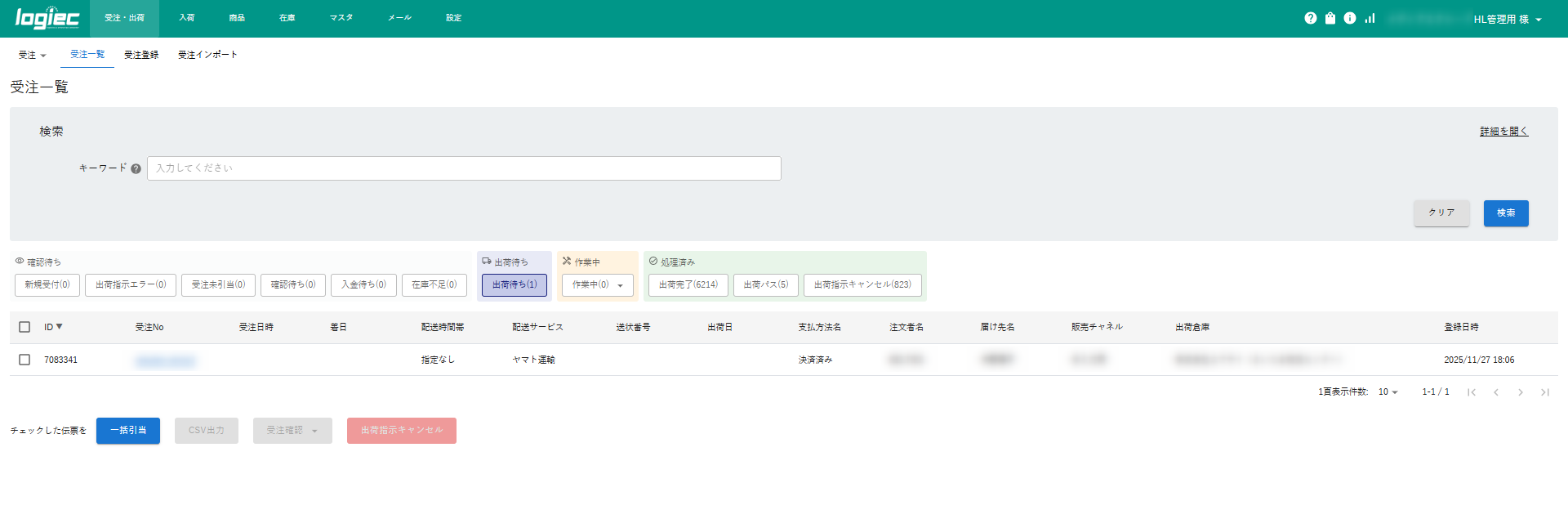The width and height of the screenshot is (1568, 519).
Task: Select the checkbox for order 7083341
Action: [x=24, y=360]
